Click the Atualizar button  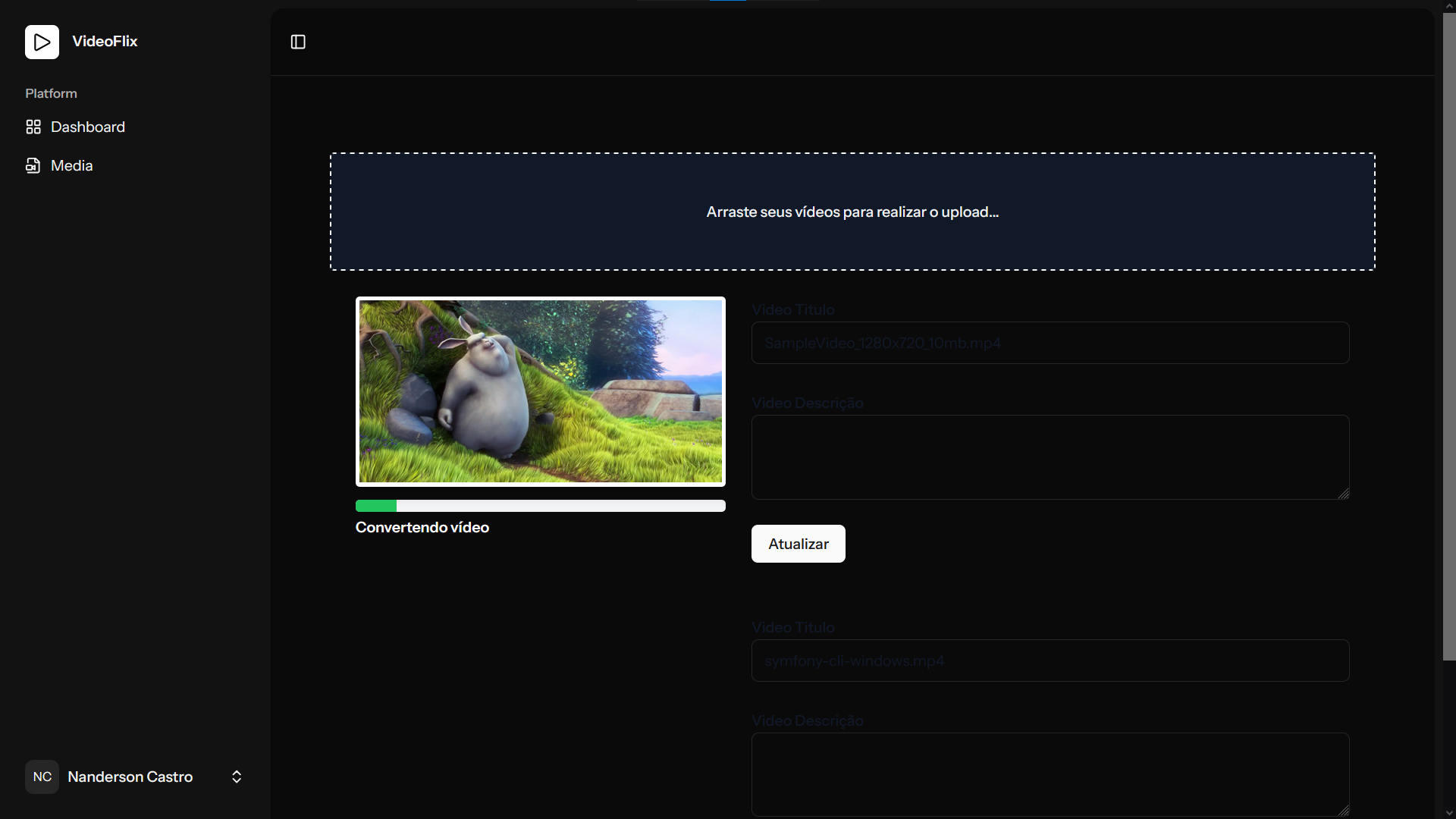(798, 544)
